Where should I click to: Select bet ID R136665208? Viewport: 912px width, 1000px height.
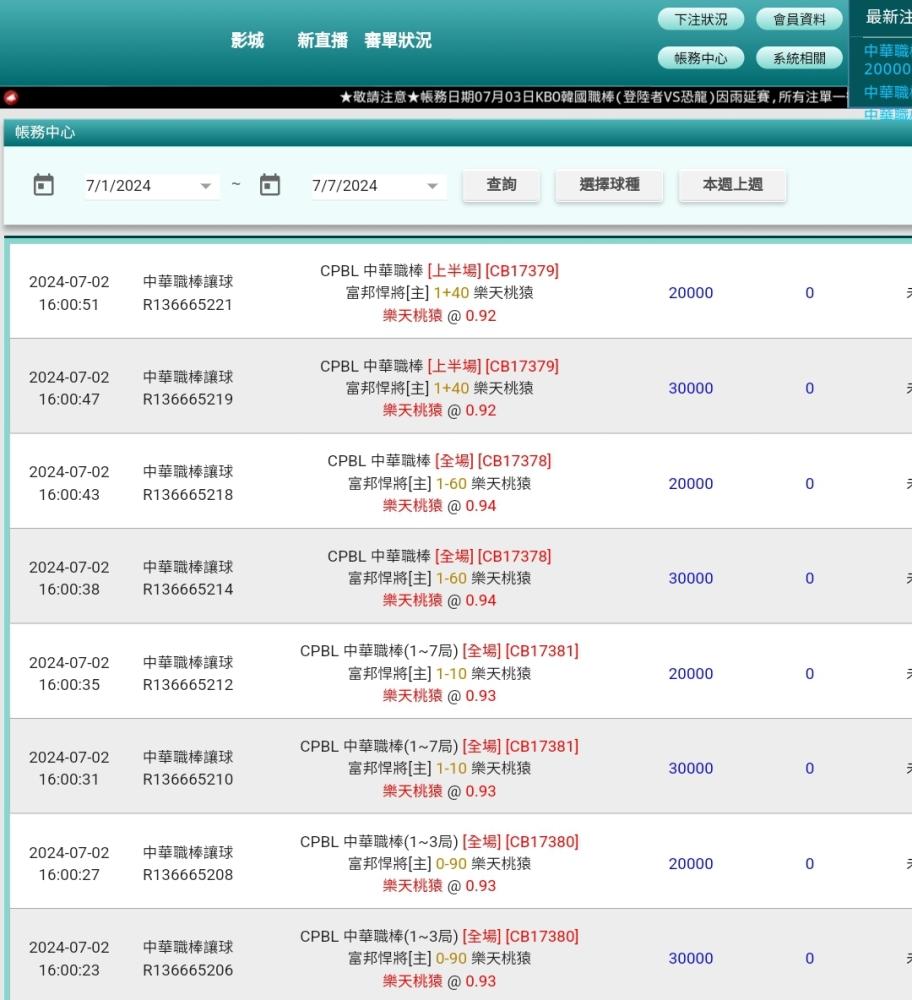coord(188,875)
